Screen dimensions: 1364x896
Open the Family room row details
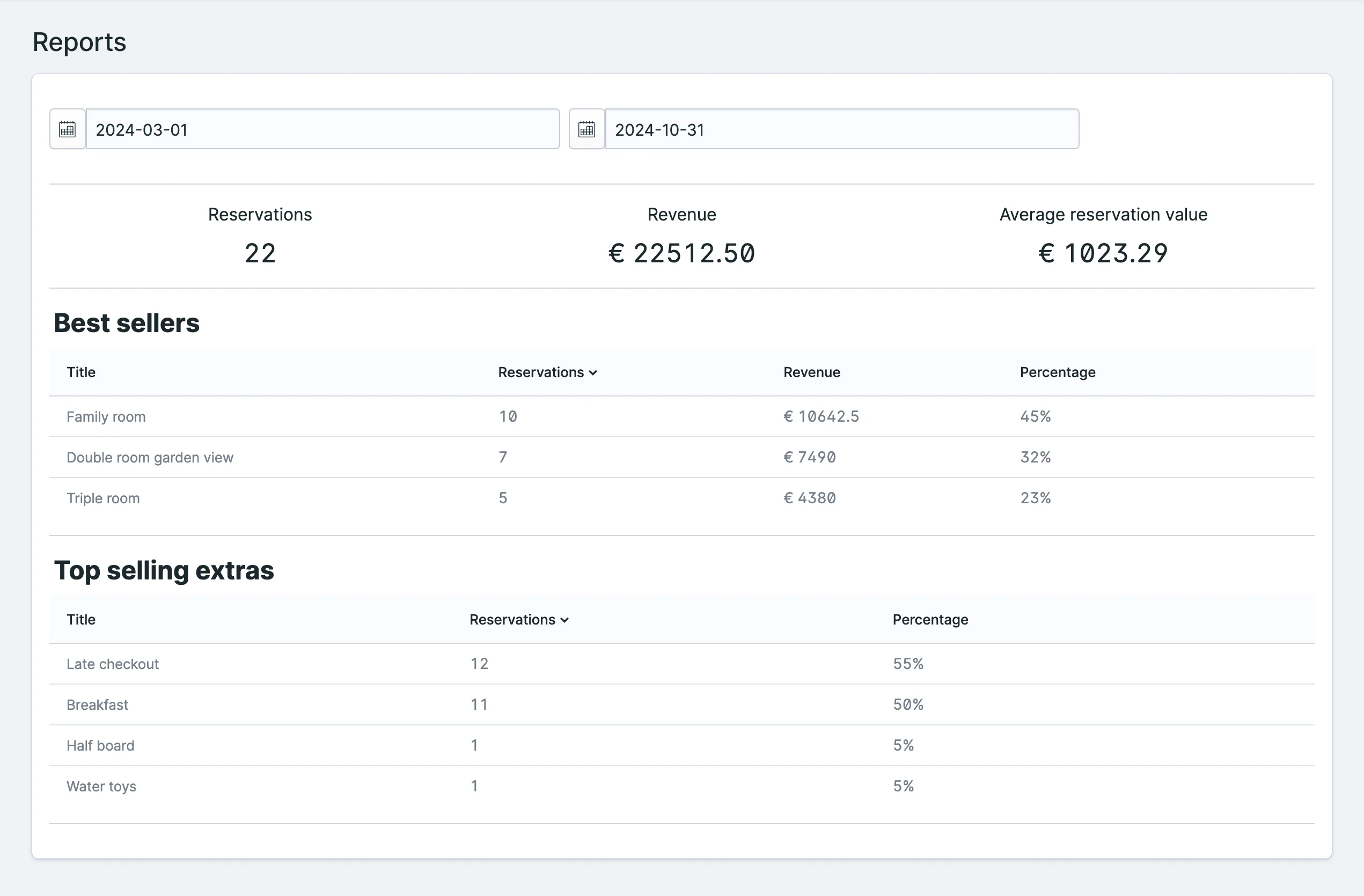pyautogui.click(x=106, y=416)
